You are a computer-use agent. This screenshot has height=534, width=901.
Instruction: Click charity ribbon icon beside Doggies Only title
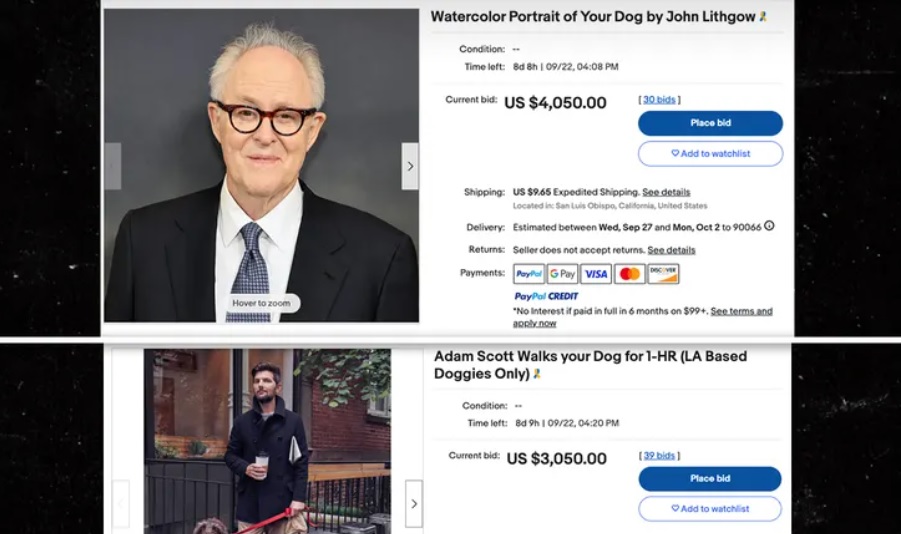[x=537, y=374]
